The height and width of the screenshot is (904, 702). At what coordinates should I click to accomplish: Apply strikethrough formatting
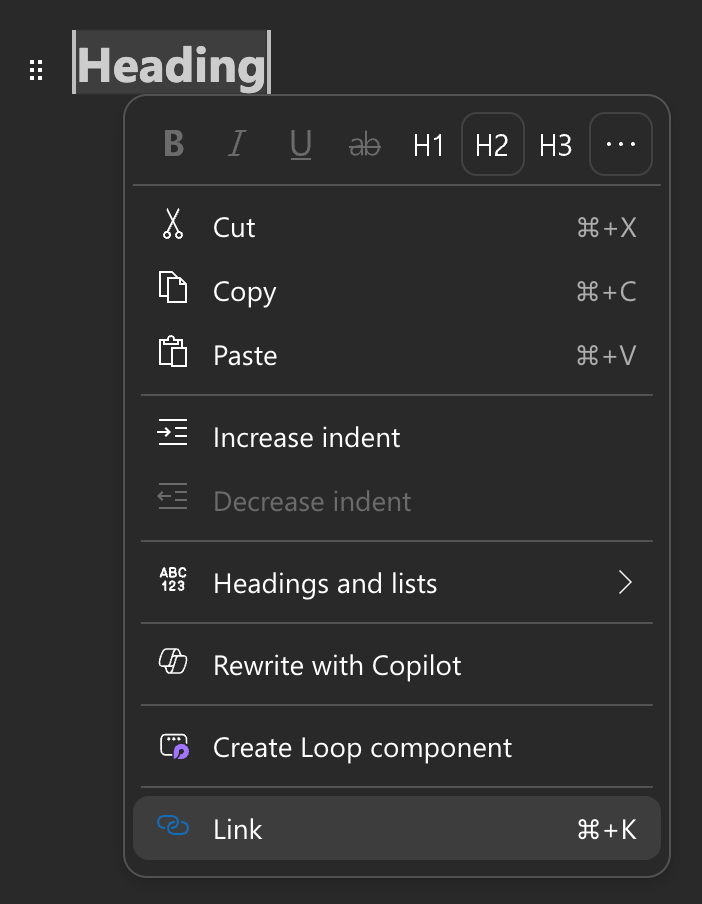[364, 144]
